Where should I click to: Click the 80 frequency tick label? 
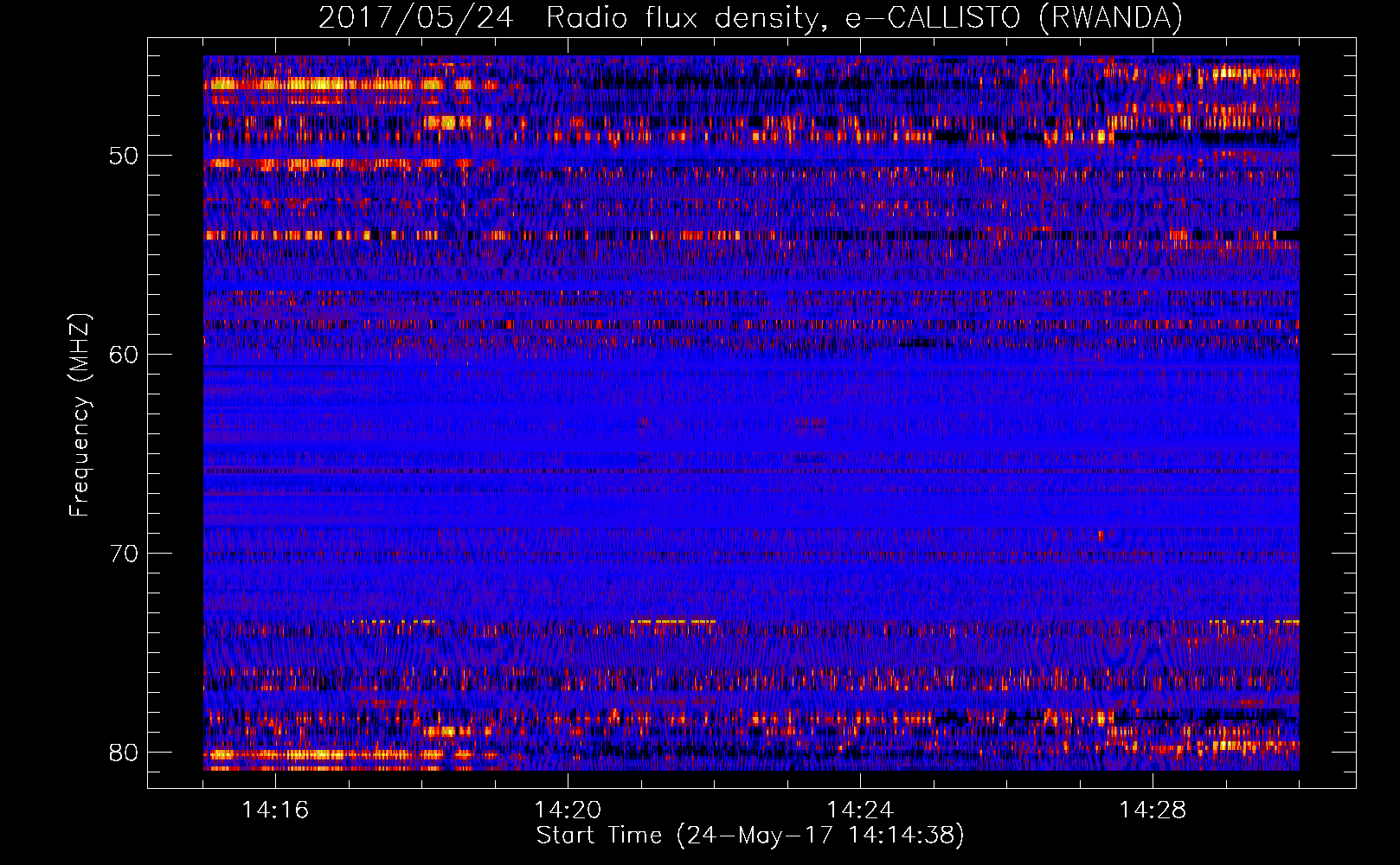[124, 753]
